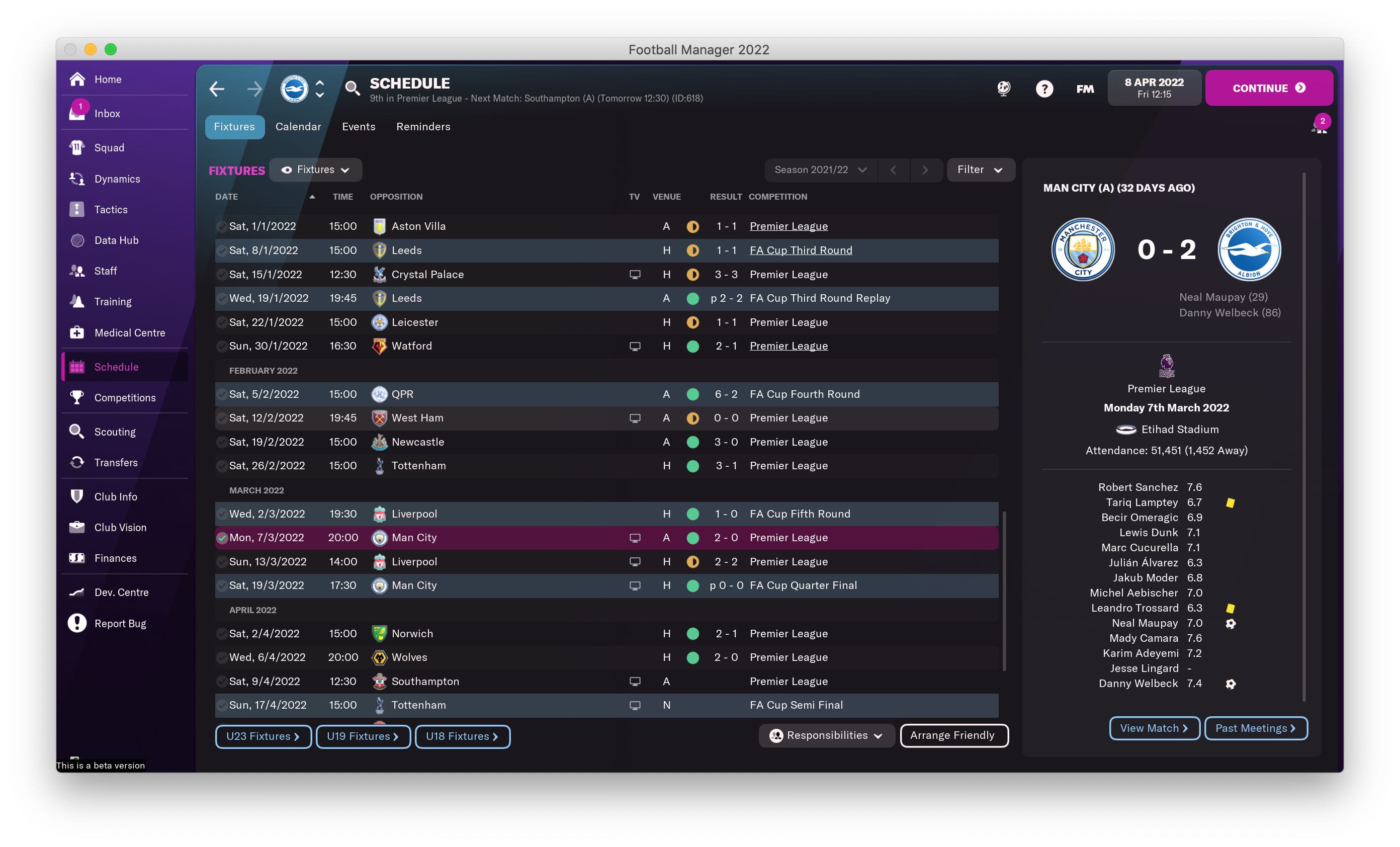Click the search magnifier beside SCHEDULE

[353, 88]
